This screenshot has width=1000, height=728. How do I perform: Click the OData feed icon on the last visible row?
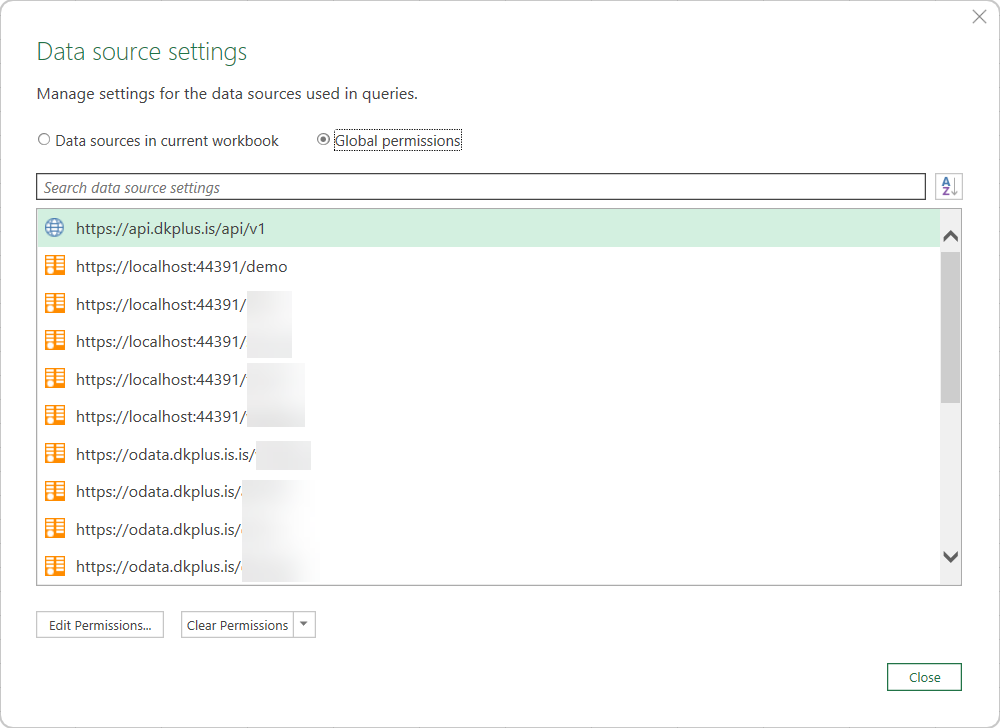[55, 566]
